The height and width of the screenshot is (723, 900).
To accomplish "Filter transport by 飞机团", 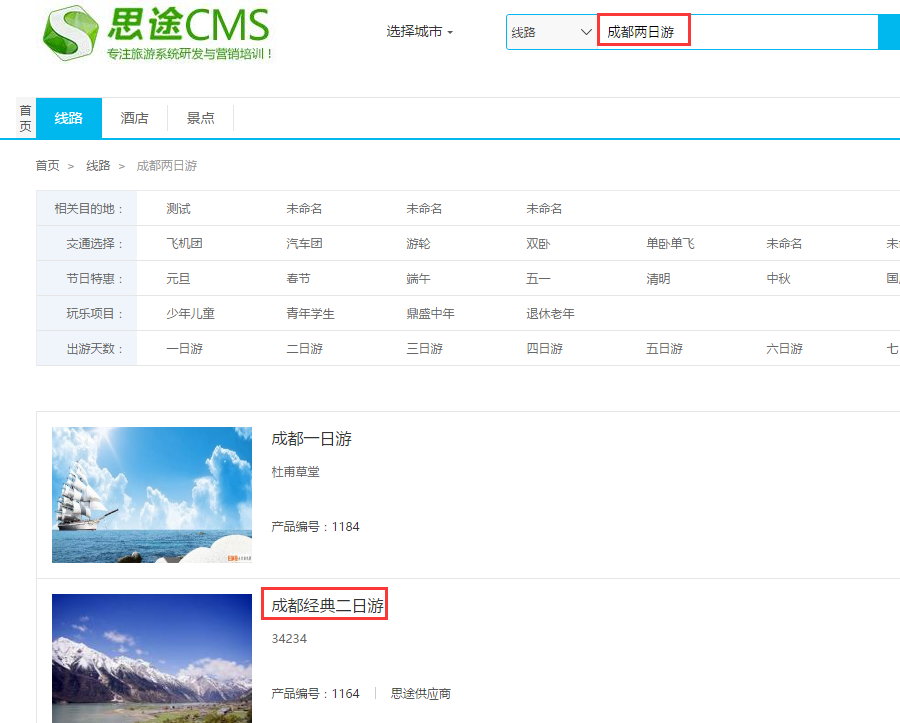I will pos(184,244).
